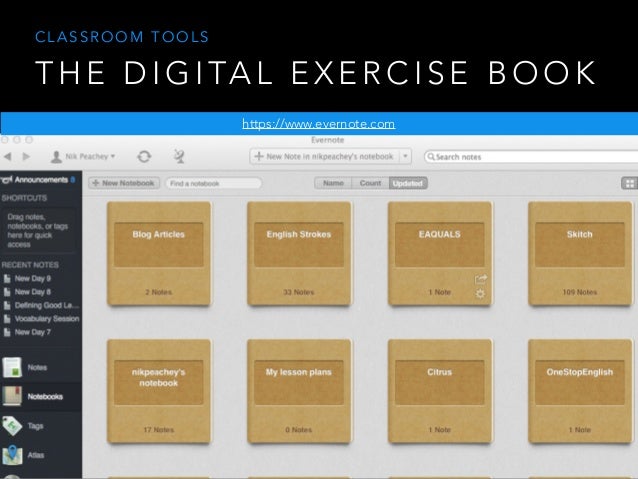This screenshot has height=479, width=638.
Task: Open recent note Defining Good La...
Action: click(41, 305)
